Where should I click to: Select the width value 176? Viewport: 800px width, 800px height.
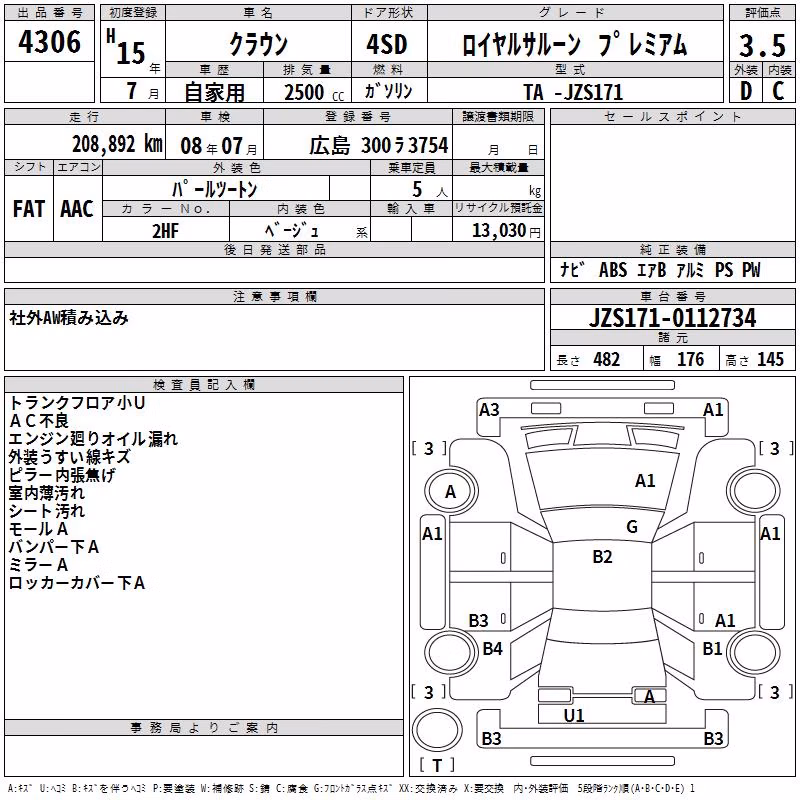click(690, 359)
